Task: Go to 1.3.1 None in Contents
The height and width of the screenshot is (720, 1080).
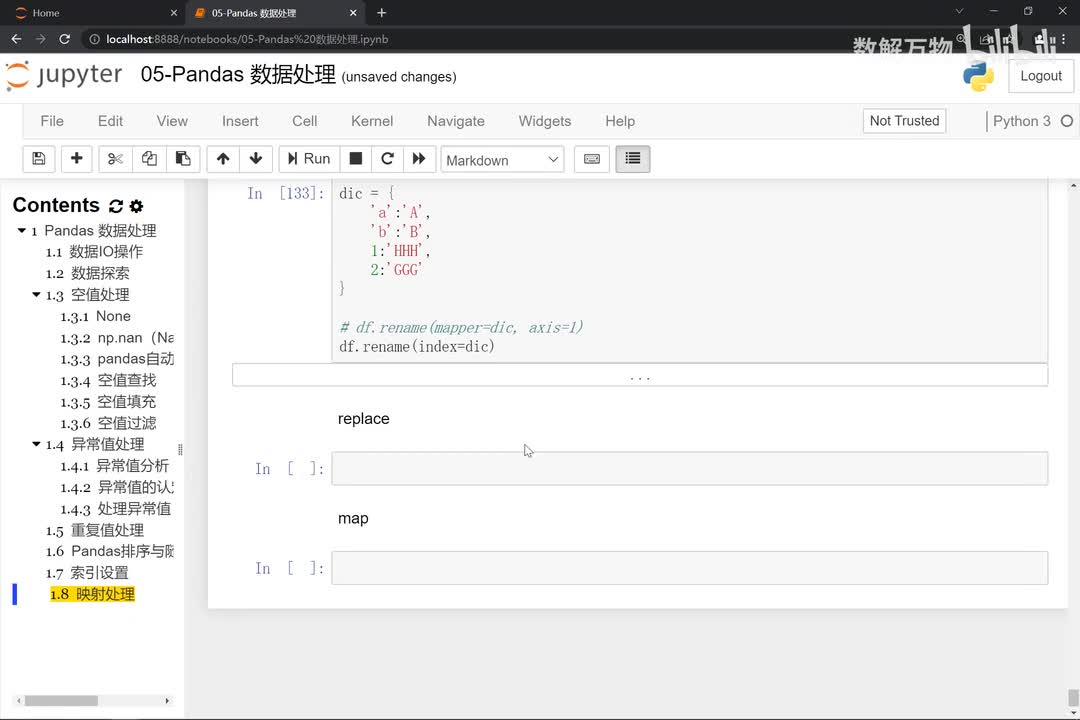Action: (96, 316)
